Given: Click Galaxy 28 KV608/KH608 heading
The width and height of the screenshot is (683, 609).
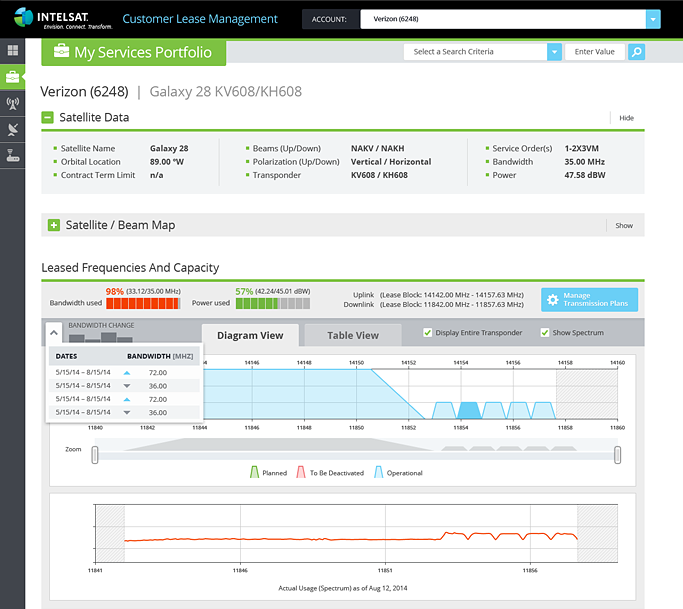Looking at the screenshot, I should pyautogui.click(x=226, y=92).
